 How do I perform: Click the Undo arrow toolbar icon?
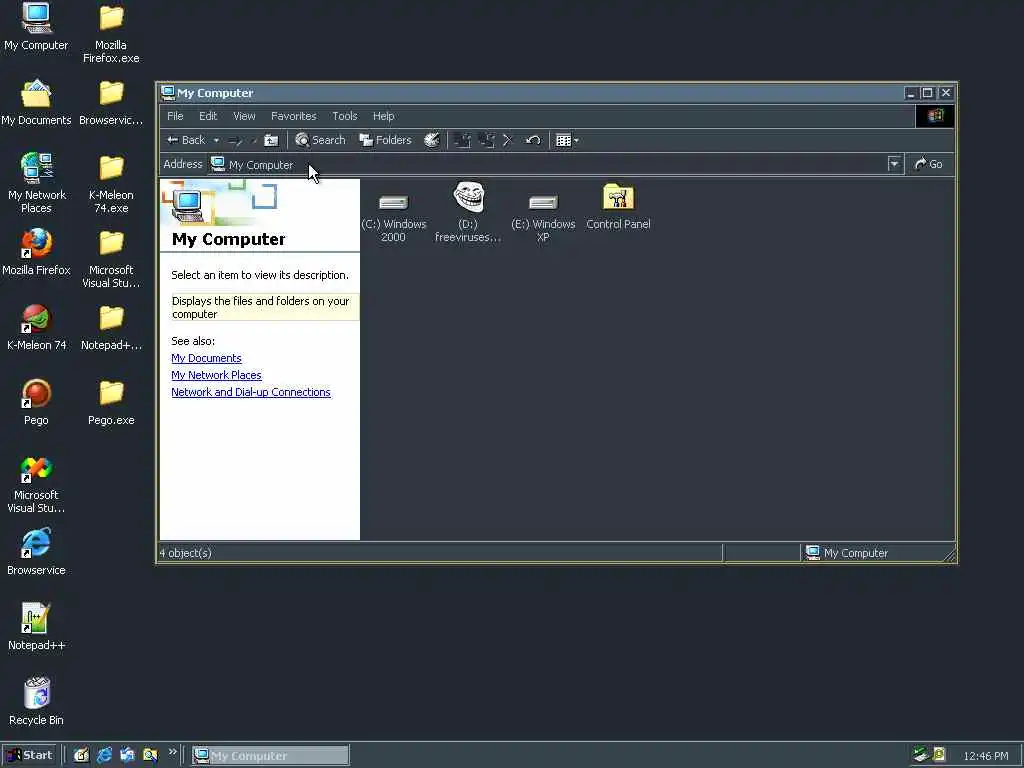[x=533, y=140]
